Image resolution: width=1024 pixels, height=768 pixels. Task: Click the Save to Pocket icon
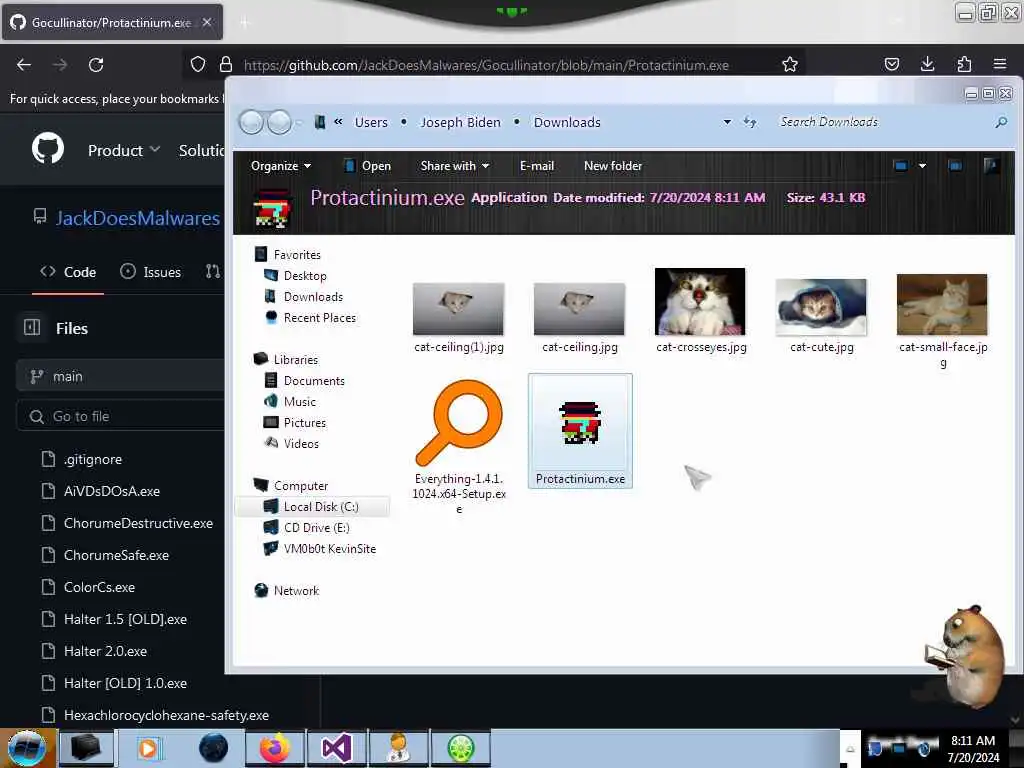click(891, 64)
